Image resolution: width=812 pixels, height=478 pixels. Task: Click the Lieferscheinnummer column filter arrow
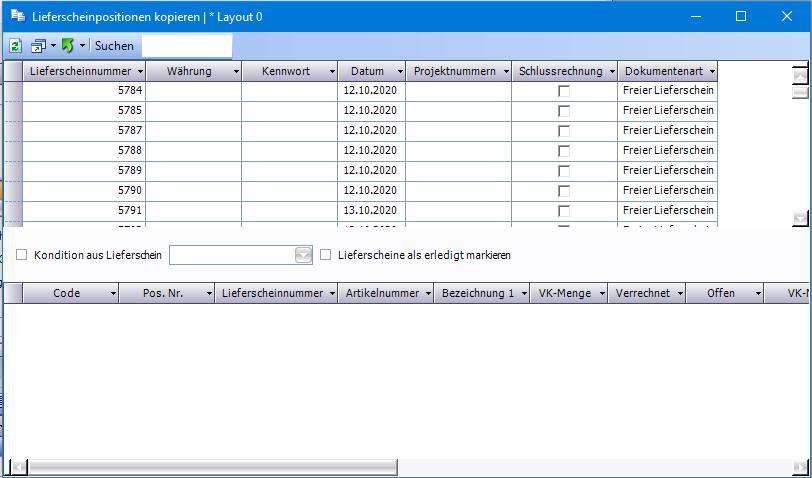[139, 72]
